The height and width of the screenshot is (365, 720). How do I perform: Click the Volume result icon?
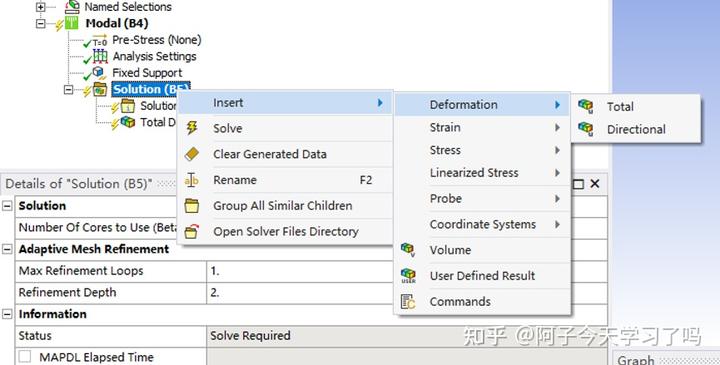pyautogui.click(x=408, y=250)
